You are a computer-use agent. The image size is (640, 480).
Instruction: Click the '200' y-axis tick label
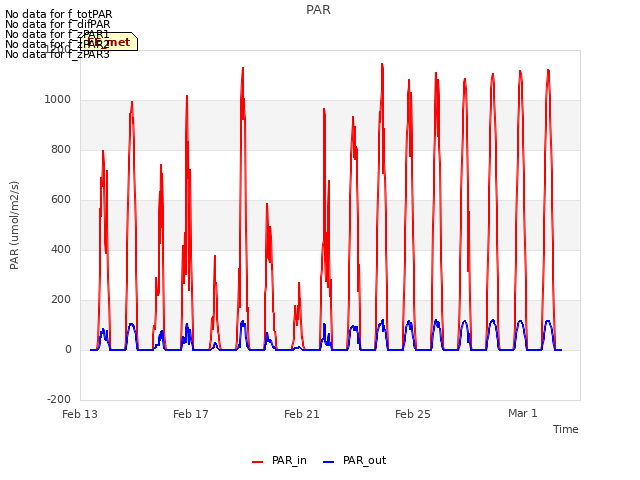pyautogui.click(x=61, y=300)
